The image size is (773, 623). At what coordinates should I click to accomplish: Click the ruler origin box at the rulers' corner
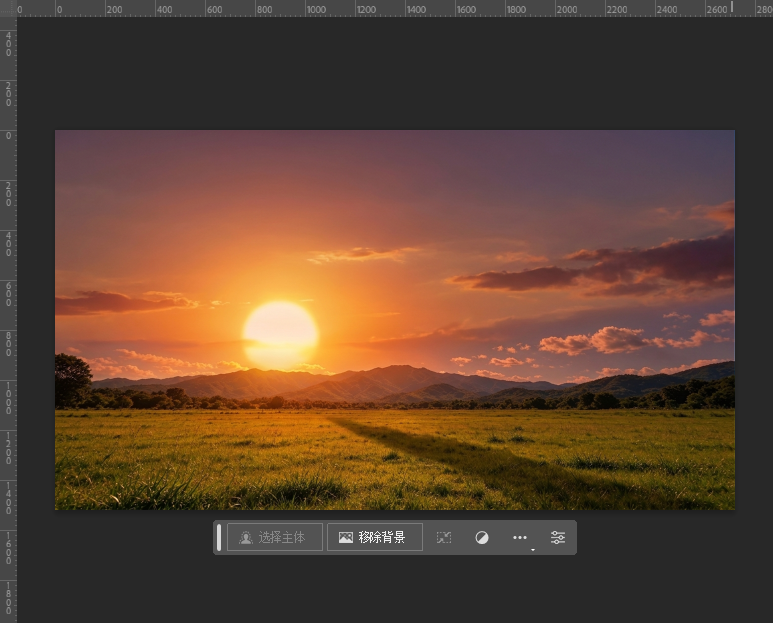[x=8, y=8]
